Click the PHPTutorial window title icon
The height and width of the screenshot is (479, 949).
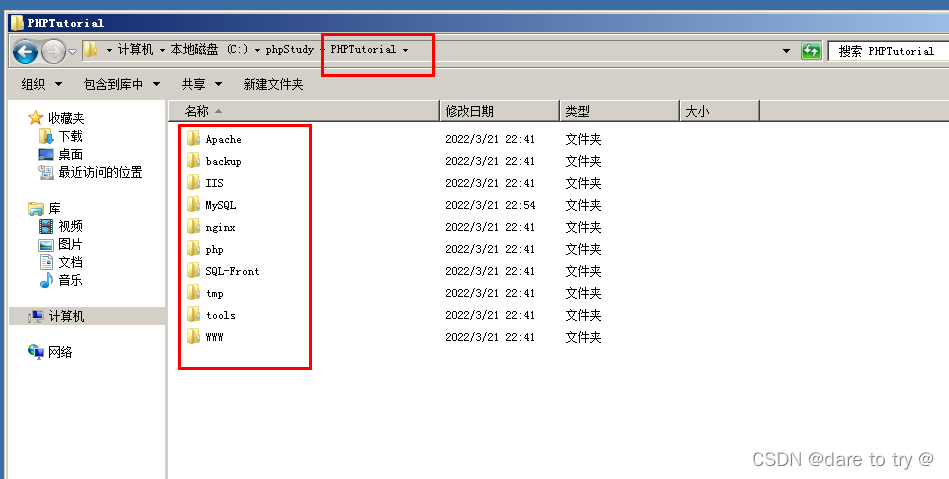(x=18, y=23)
